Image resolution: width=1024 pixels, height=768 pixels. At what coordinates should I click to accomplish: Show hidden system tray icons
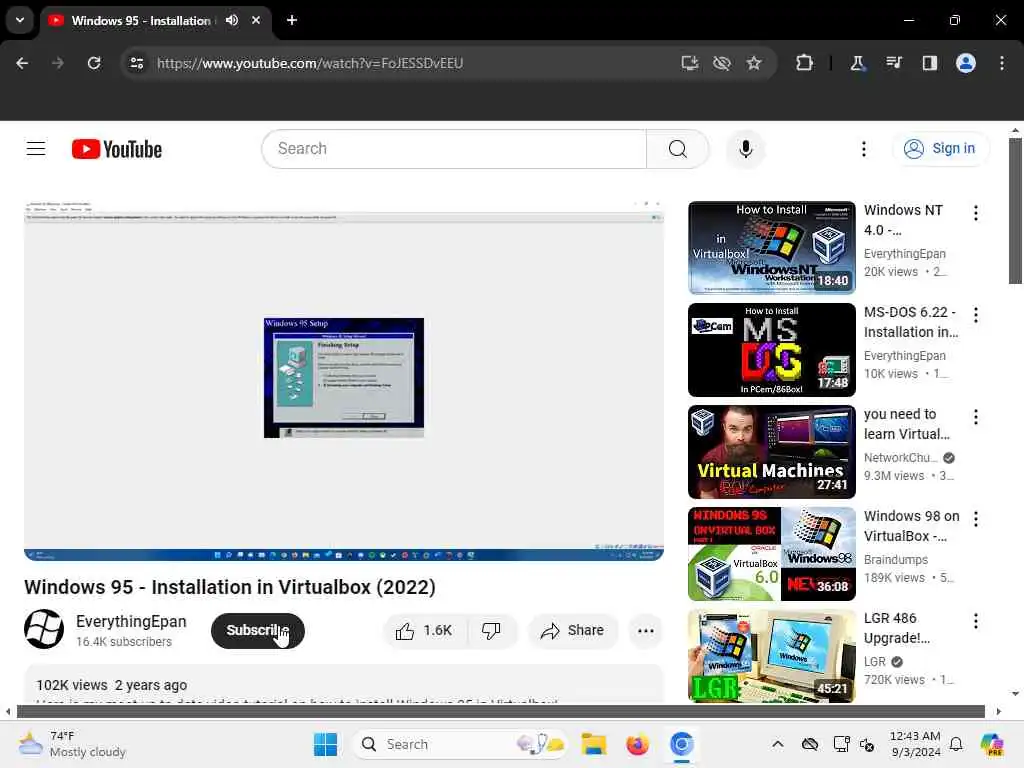click(777, 744)
